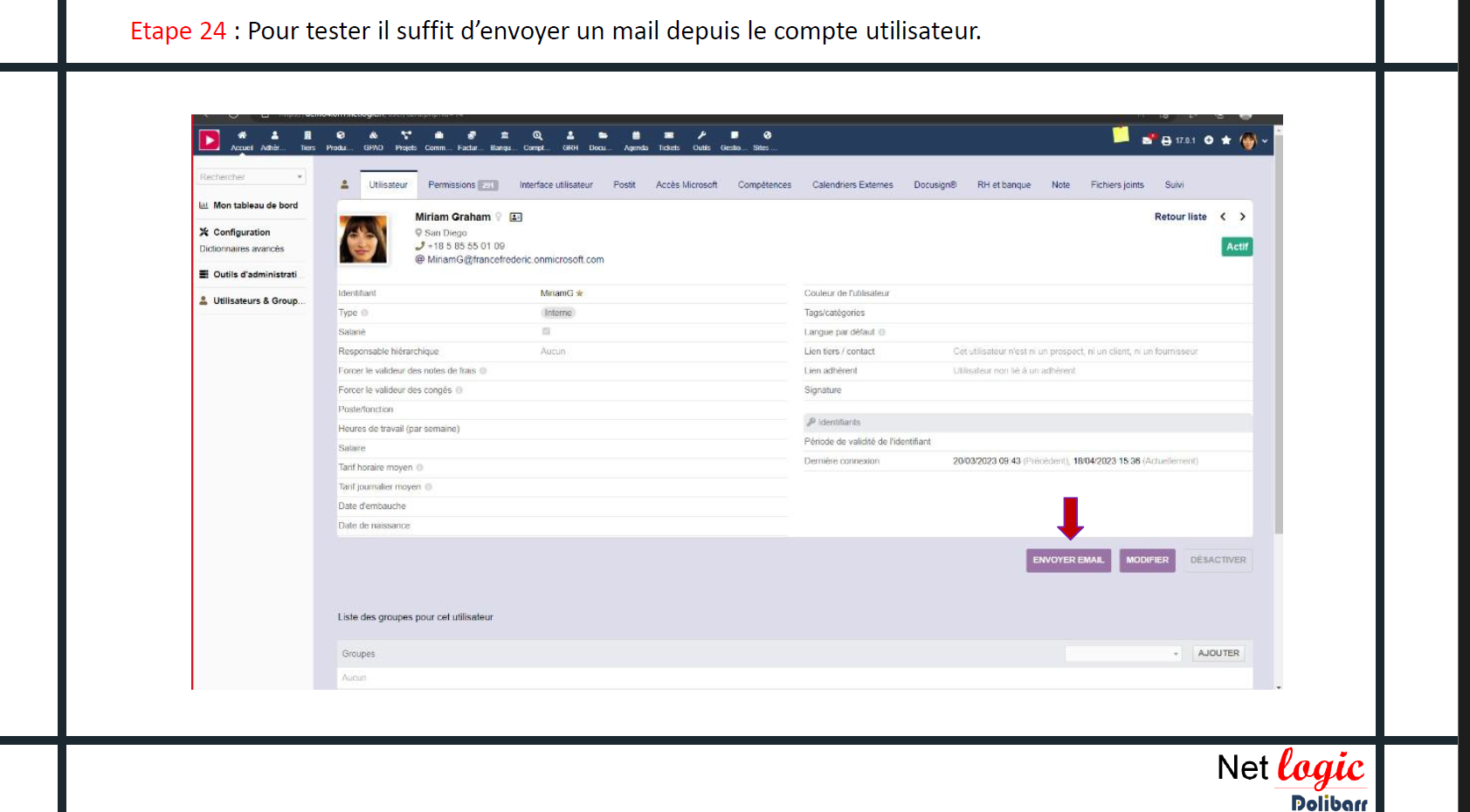The width and height of the screenshot is (1470, 812).
Task: Click the printer icon in top bar
Action: 1166,141
